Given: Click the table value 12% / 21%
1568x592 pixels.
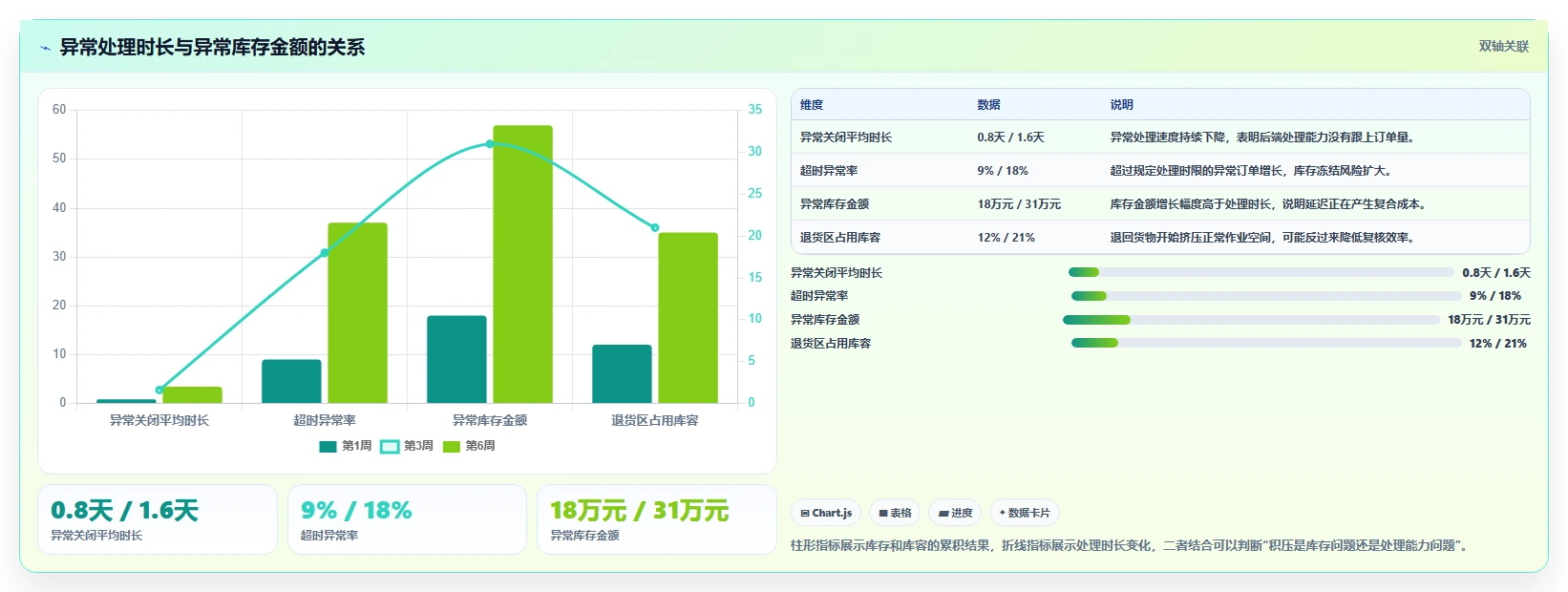Looking at the screenshot, I should [x=1006, y=238].
